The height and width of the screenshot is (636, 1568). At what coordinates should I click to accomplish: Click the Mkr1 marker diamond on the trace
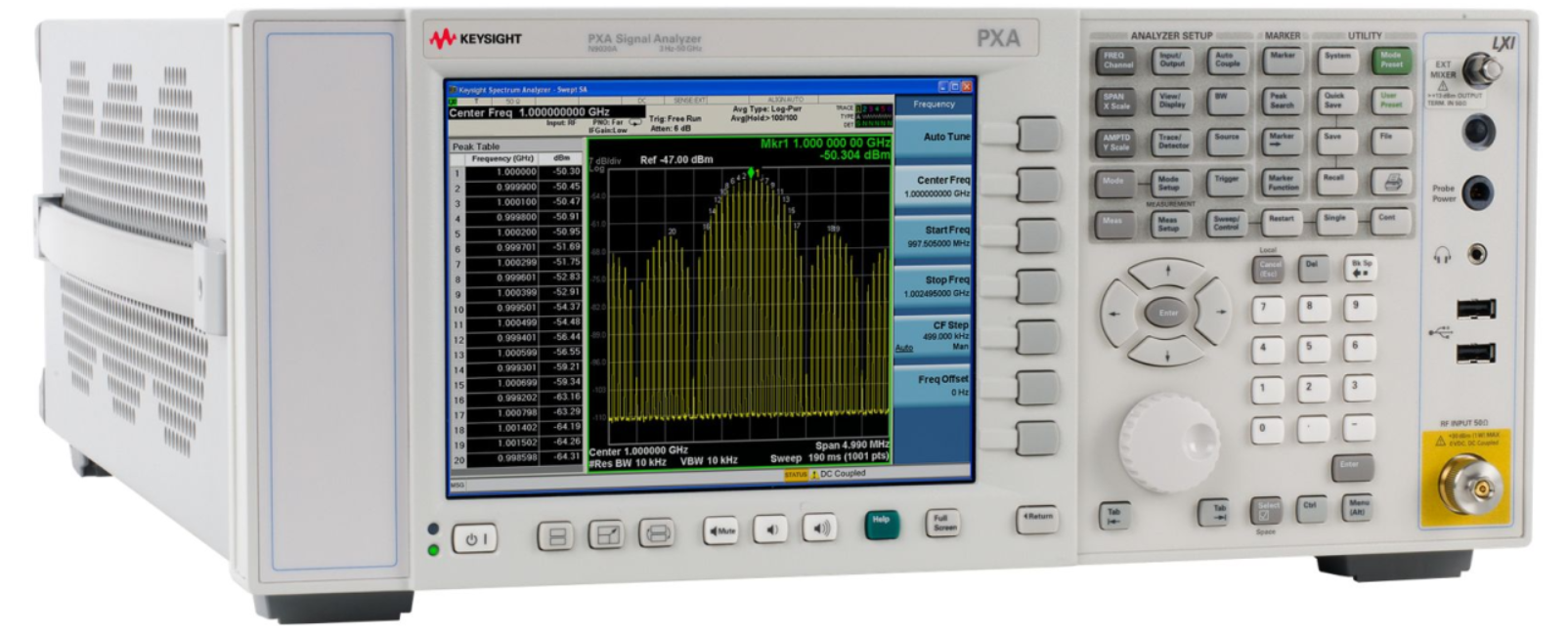pos(751,173)
